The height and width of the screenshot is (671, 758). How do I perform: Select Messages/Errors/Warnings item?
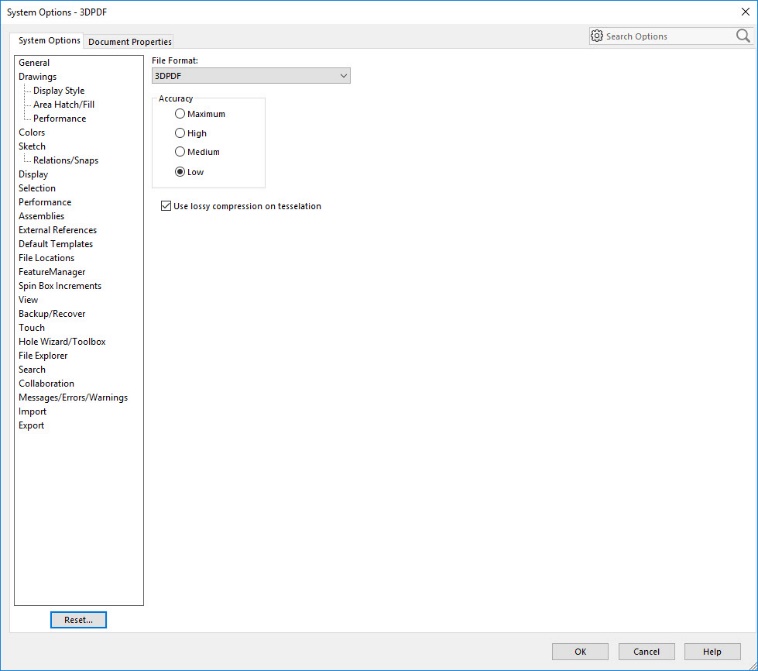click(x=73, y=398)
